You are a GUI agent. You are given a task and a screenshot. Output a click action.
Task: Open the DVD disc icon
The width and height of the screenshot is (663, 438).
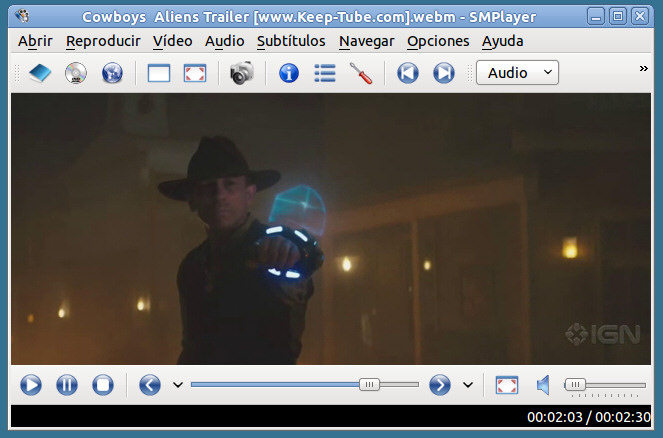[x=76, y=73]
